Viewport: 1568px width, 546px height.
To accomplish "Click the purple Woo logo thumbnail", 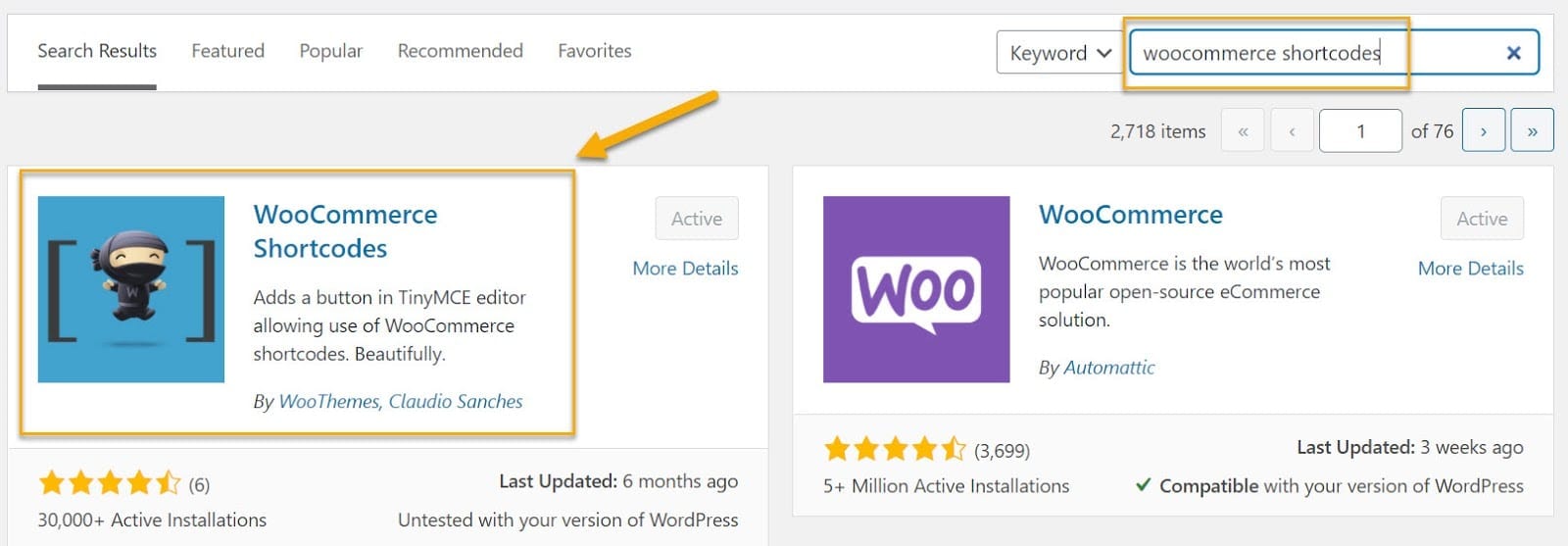I will (x=916, y=289).
